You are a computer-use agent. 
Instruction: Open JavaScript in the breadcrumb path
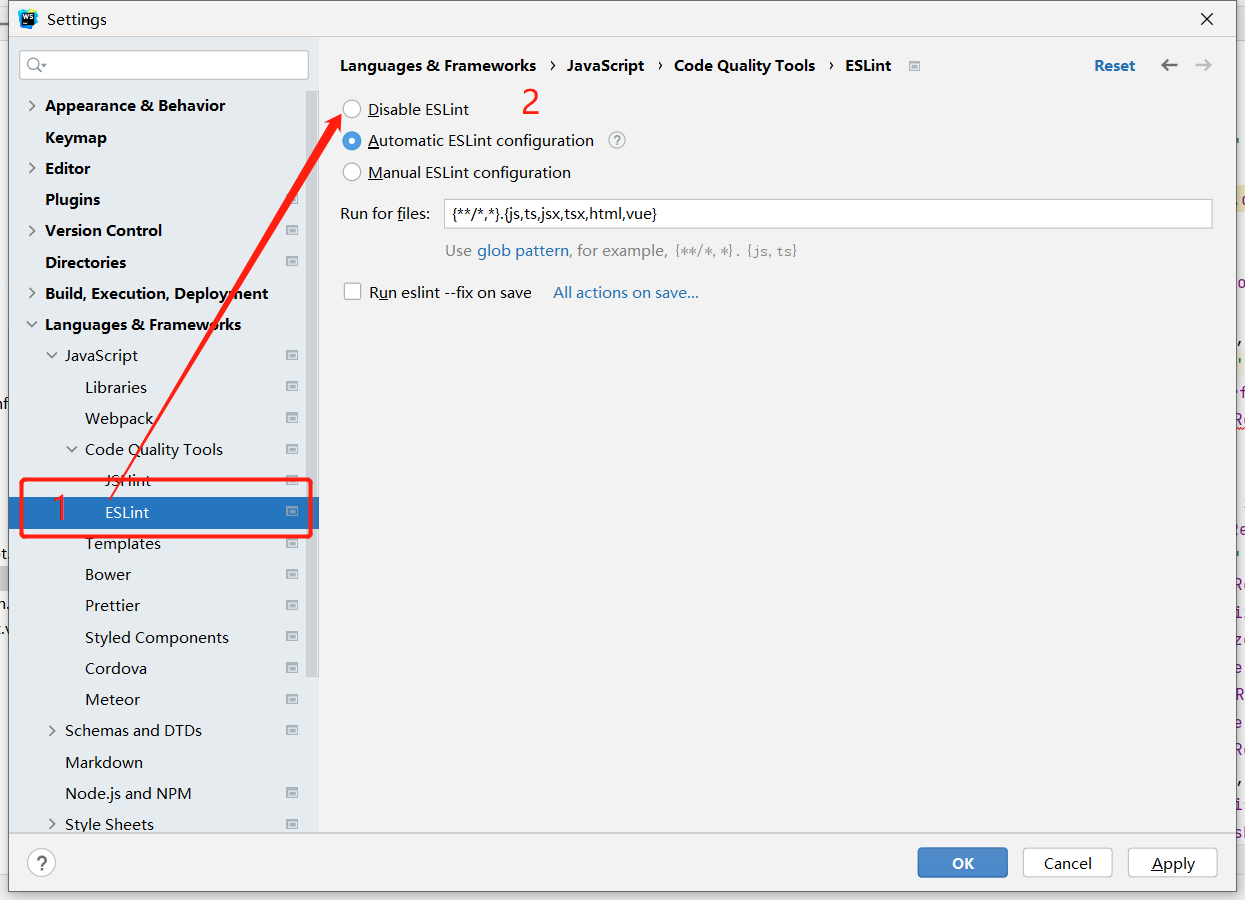pos(605,65)
